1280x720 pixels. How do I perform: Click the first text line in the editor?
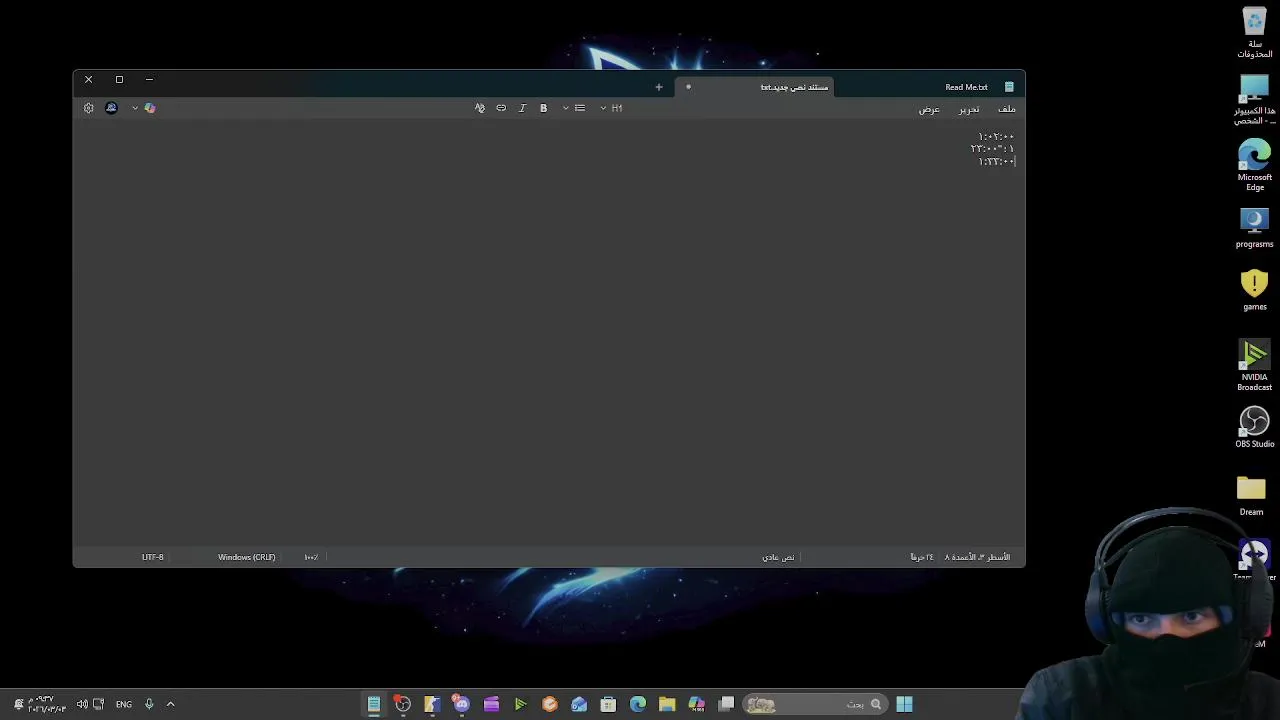point(996,136)
